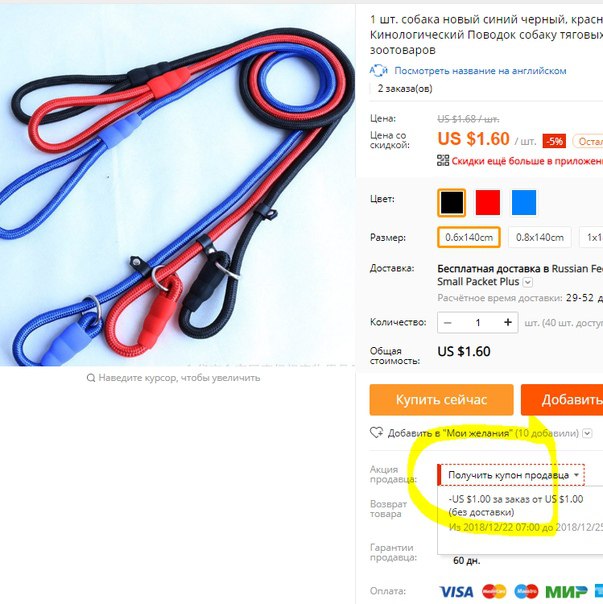Choose the blue color swatch
The width and height of the screenshot is (603, 604).
[x=524, y=203]
